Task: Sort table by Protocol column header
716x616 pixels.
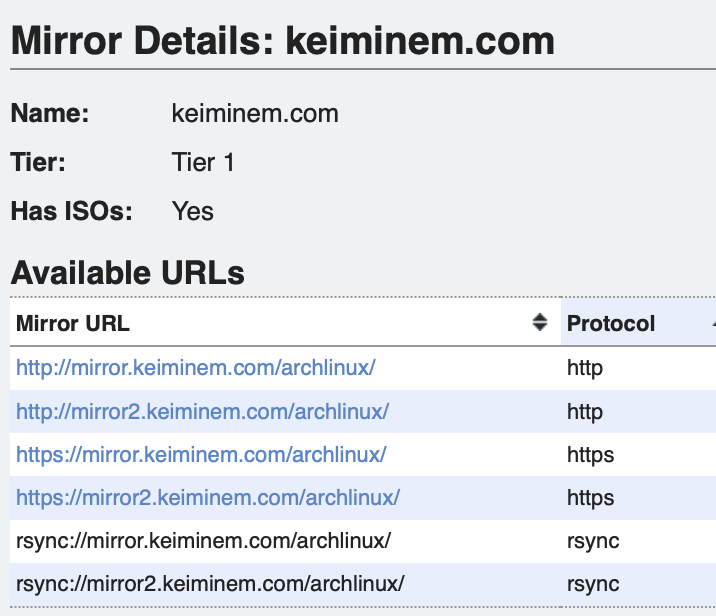Action: [x=611, y=323]
